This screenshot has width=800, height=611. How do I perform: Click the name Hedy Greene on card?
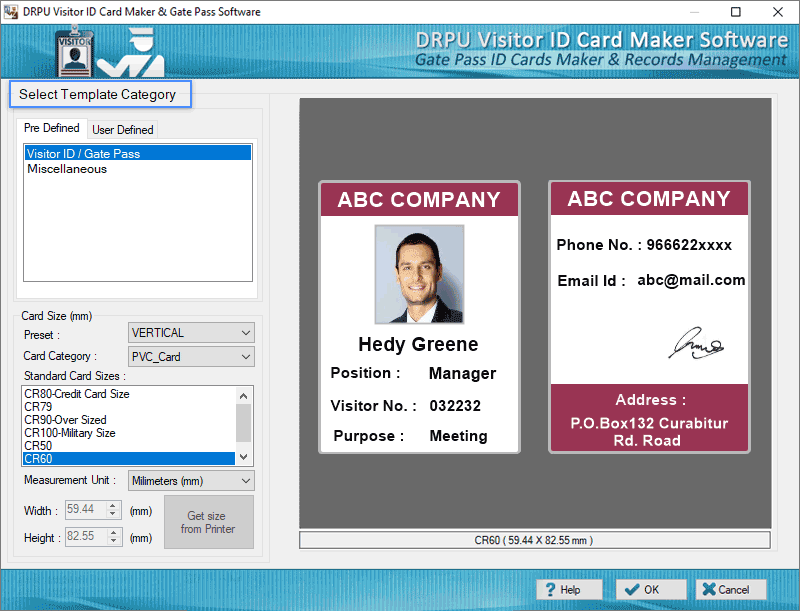[418, 344]
